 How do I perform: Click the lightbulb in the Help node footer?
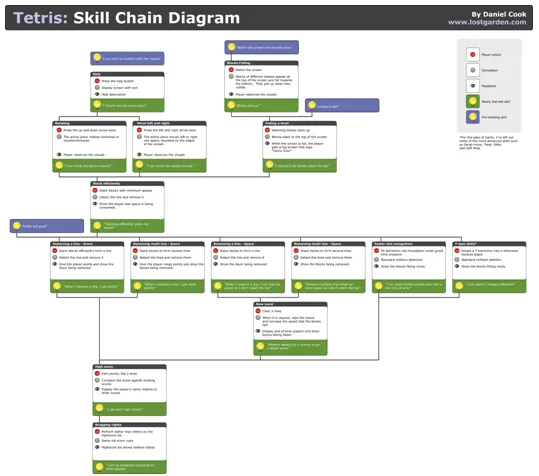click(x=97, y=104)
